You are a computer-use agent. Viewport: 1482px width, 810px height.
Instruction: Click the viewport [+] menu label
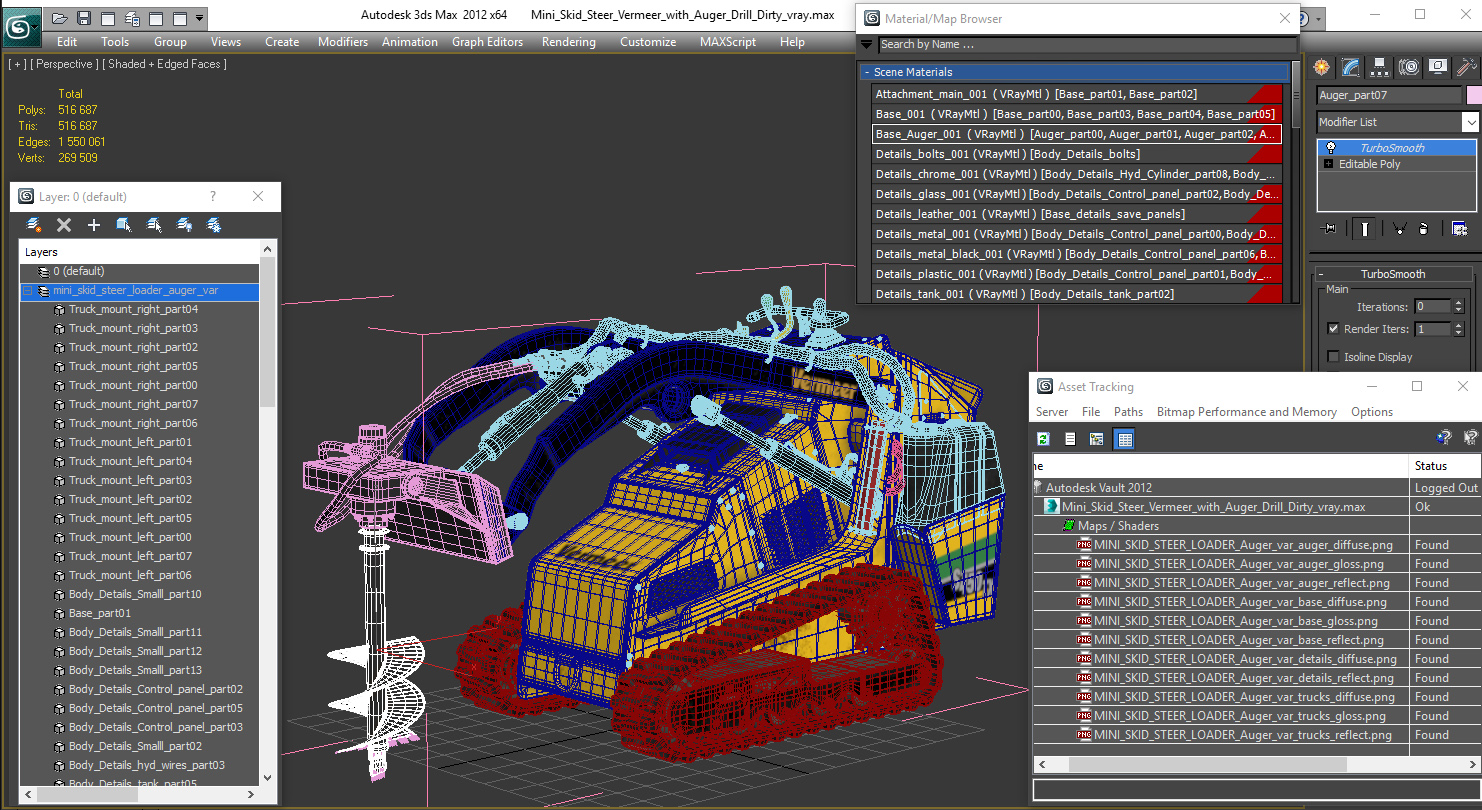pos(17,64)
